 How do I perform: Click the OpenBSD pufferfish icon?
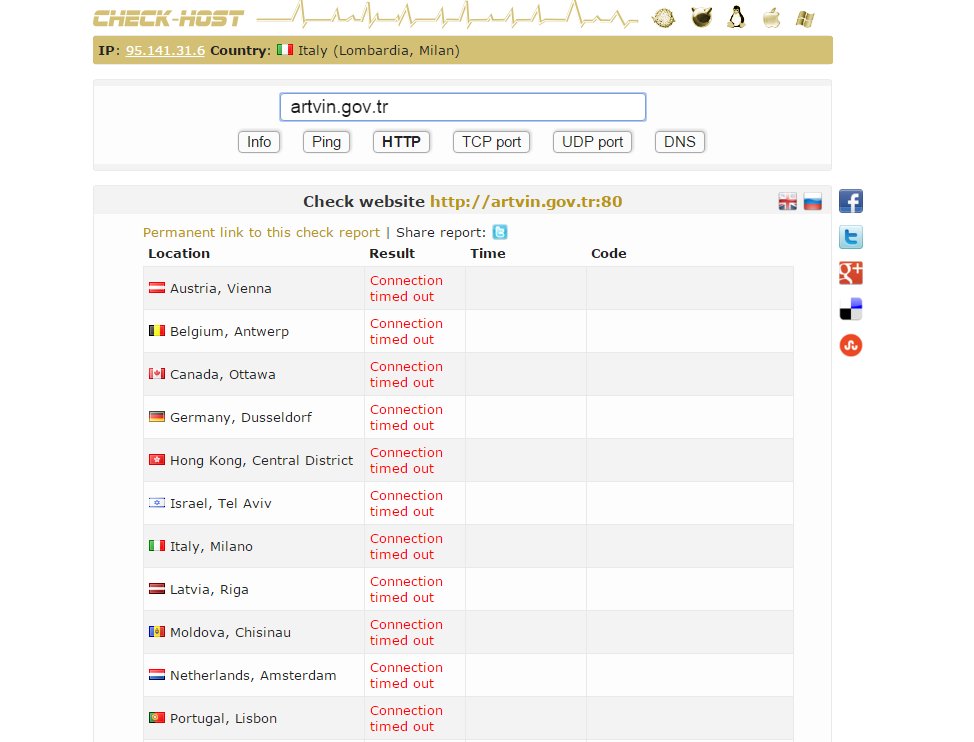(663, 18)
